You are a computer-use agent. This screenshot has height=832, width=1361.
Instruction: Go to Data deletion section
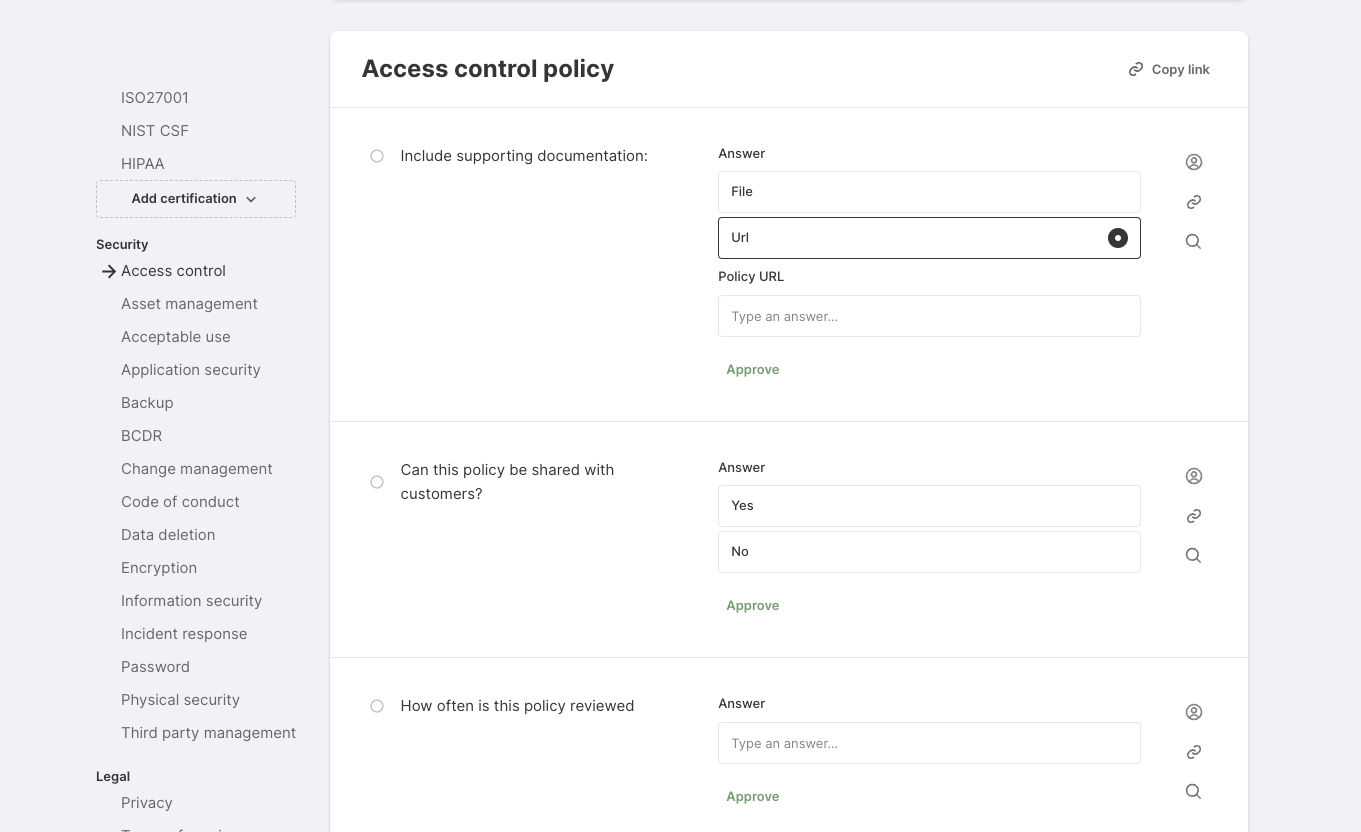tap(168, 535)
